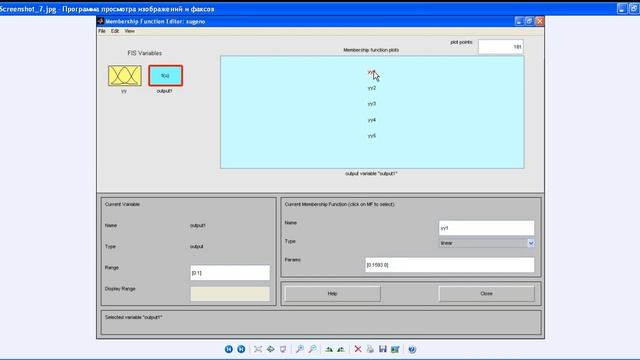Click the Range input field
The image size is (640, 360).
(230, 273)
